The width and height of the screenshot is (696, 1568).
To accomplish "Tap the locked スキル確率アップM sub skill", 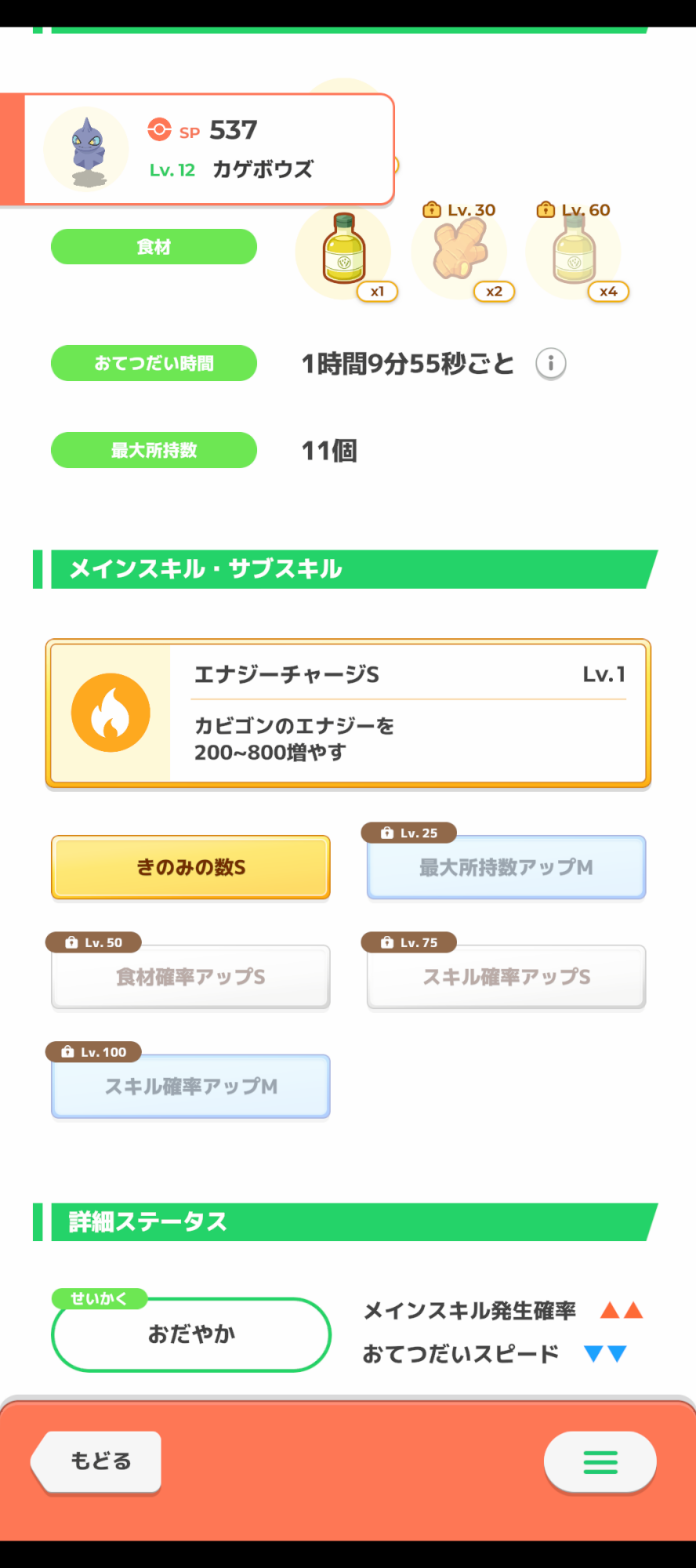I will (x=190, y=1087).
